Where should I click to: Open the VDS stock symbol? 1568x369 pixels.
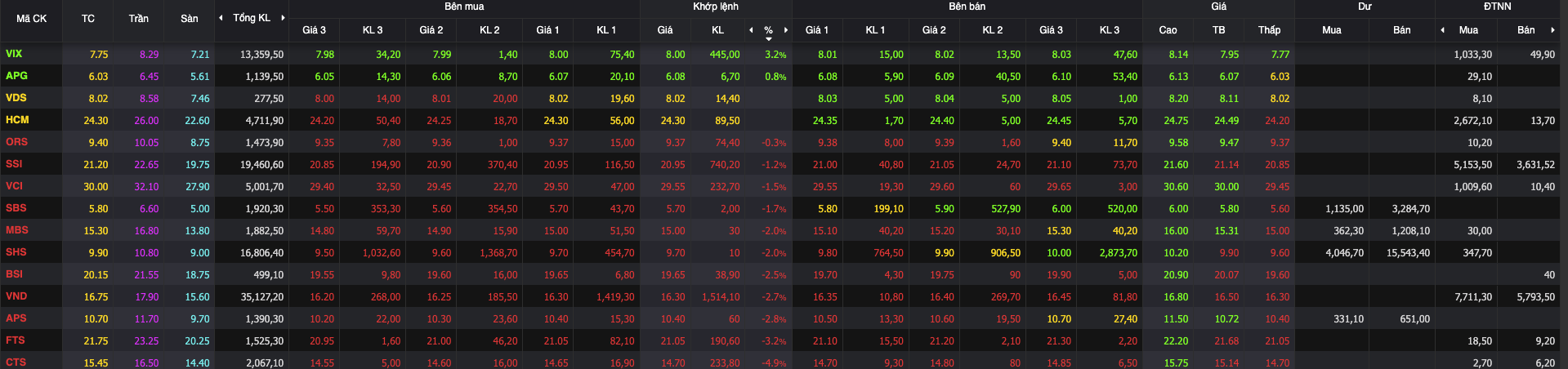(x=16, y=98)
